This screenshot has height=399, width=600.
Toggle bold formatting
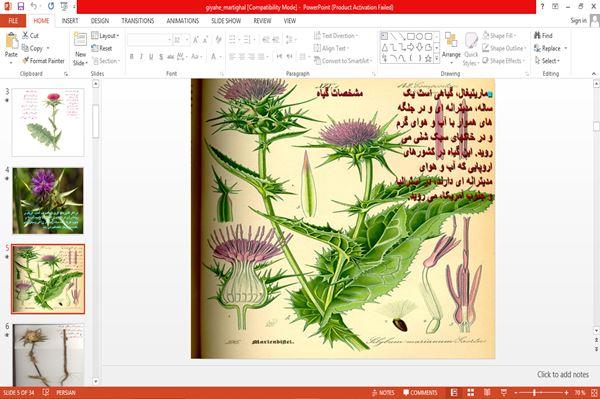point(131,57)
